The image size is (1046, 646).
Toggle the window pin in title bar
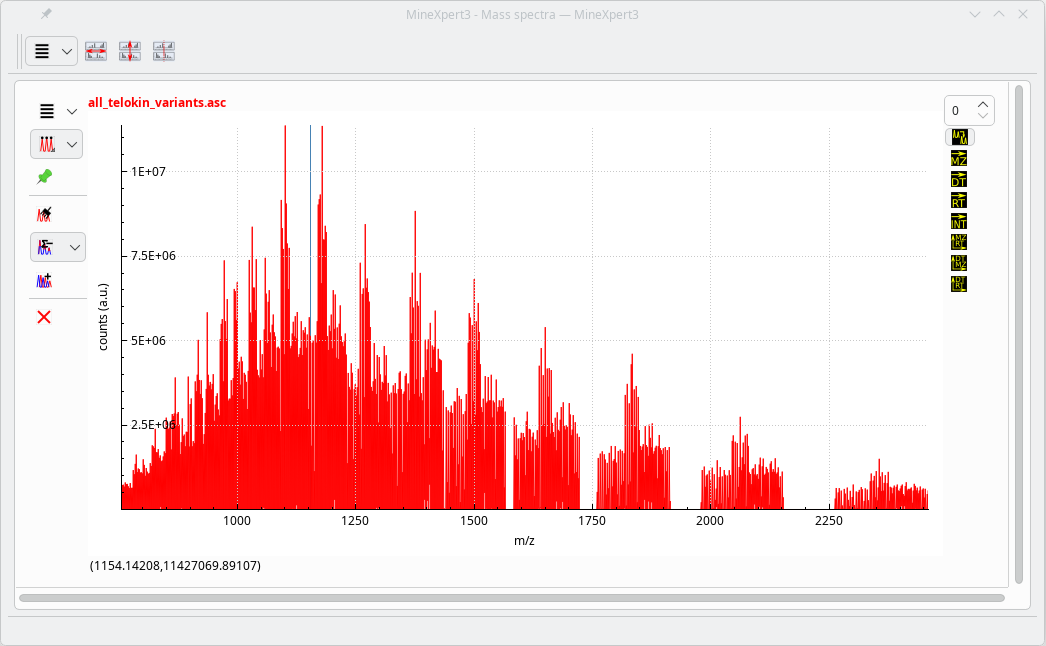point(47,14)
